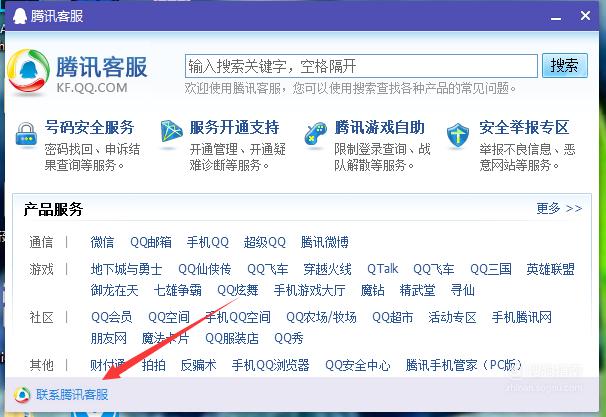
Task: Click the gamepad icon for 腾讯游戏自助
Action: [315, 134]
